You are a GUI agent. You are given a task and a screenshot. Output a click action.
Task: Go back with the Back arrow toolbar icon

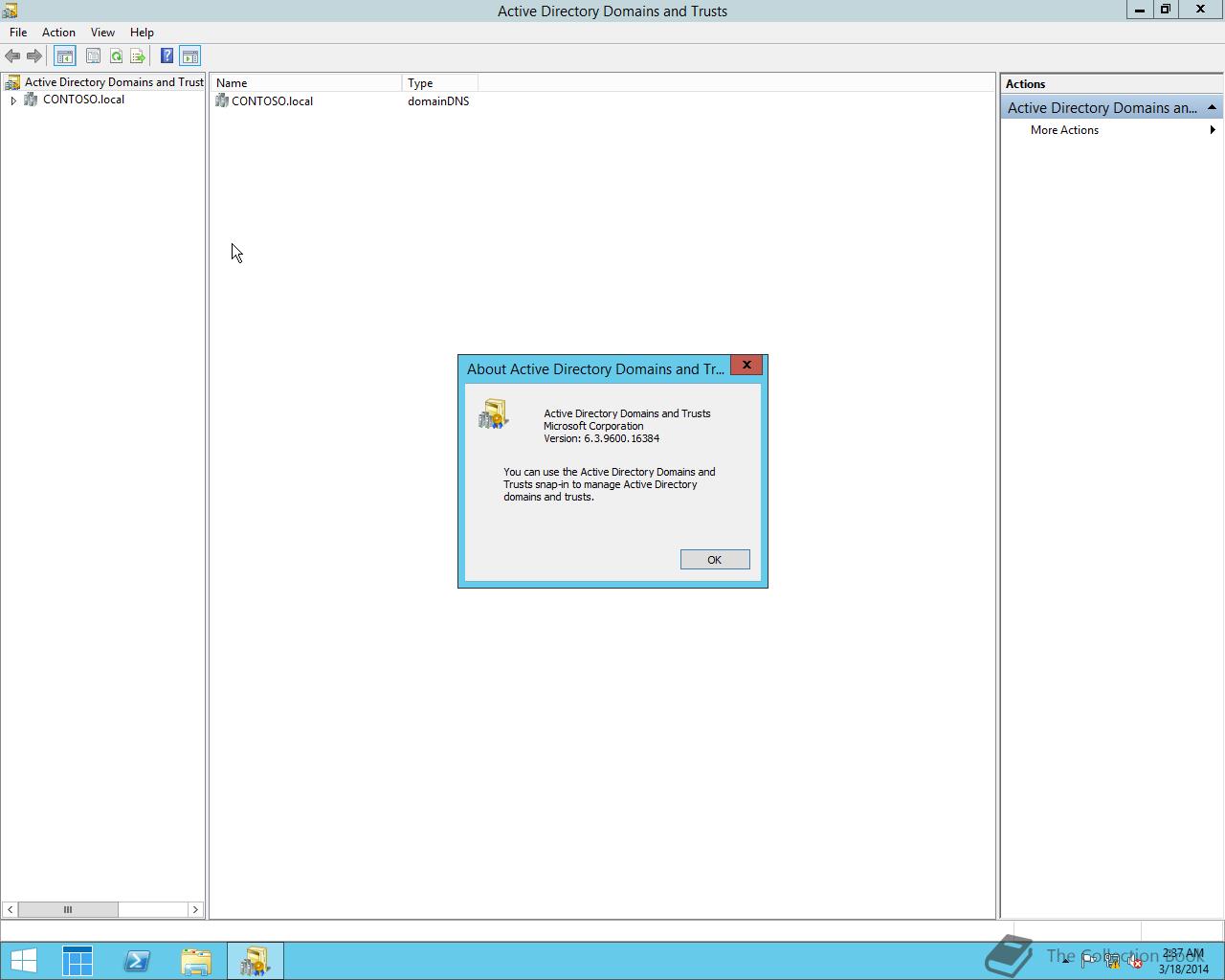click(12, 56)
